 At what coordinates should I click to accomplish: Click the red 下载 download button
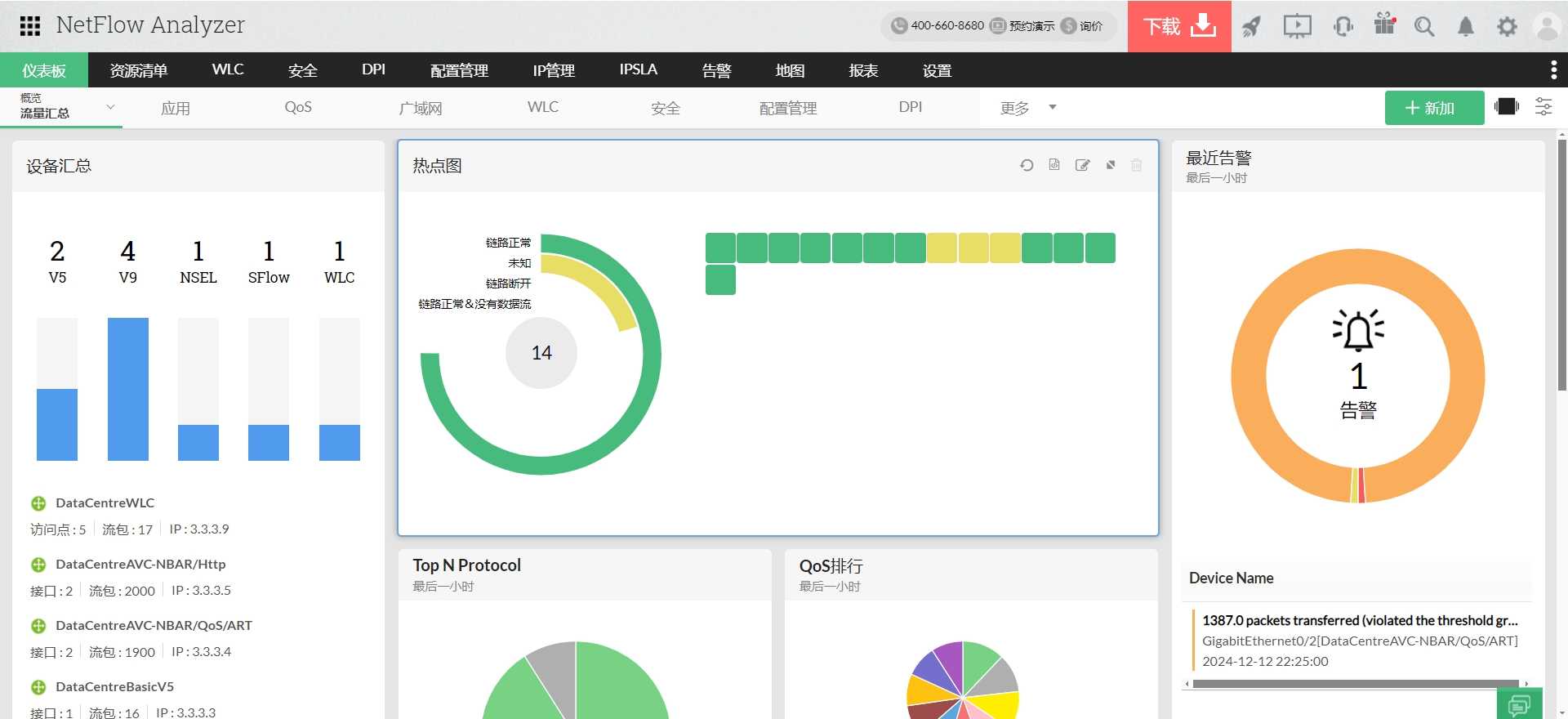click(1179, 26)
